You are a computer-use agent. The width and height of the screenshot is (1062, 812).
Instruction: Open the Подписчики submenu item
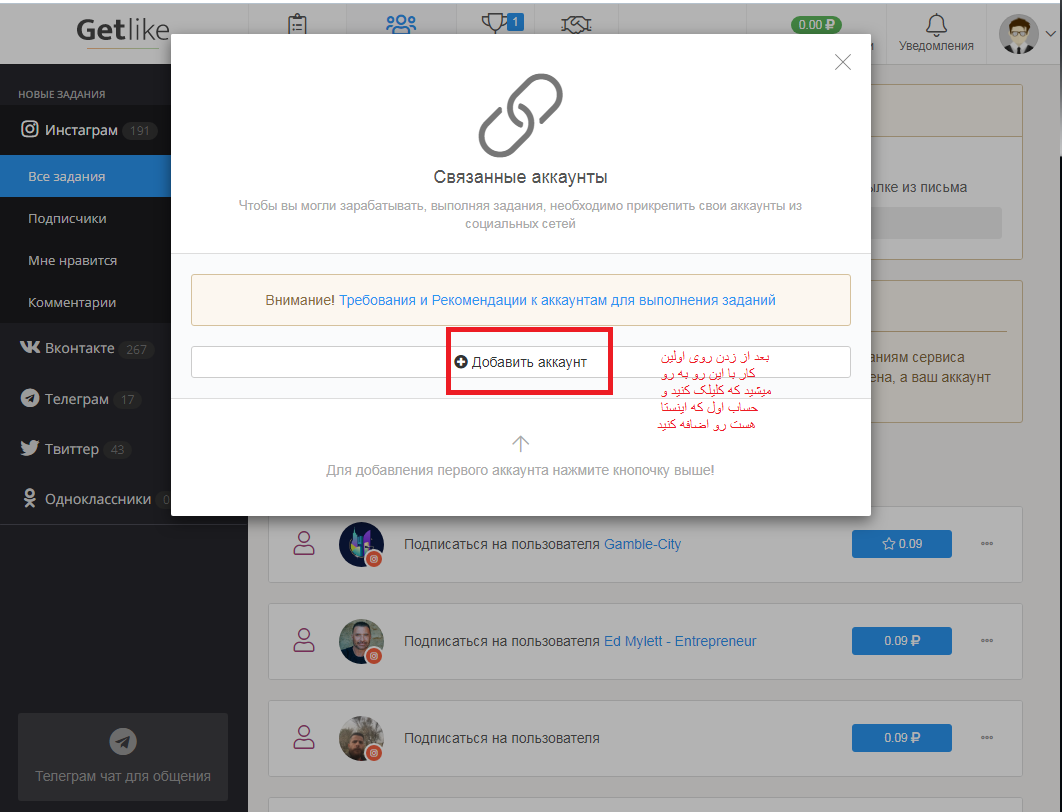(x=67, y=219)
